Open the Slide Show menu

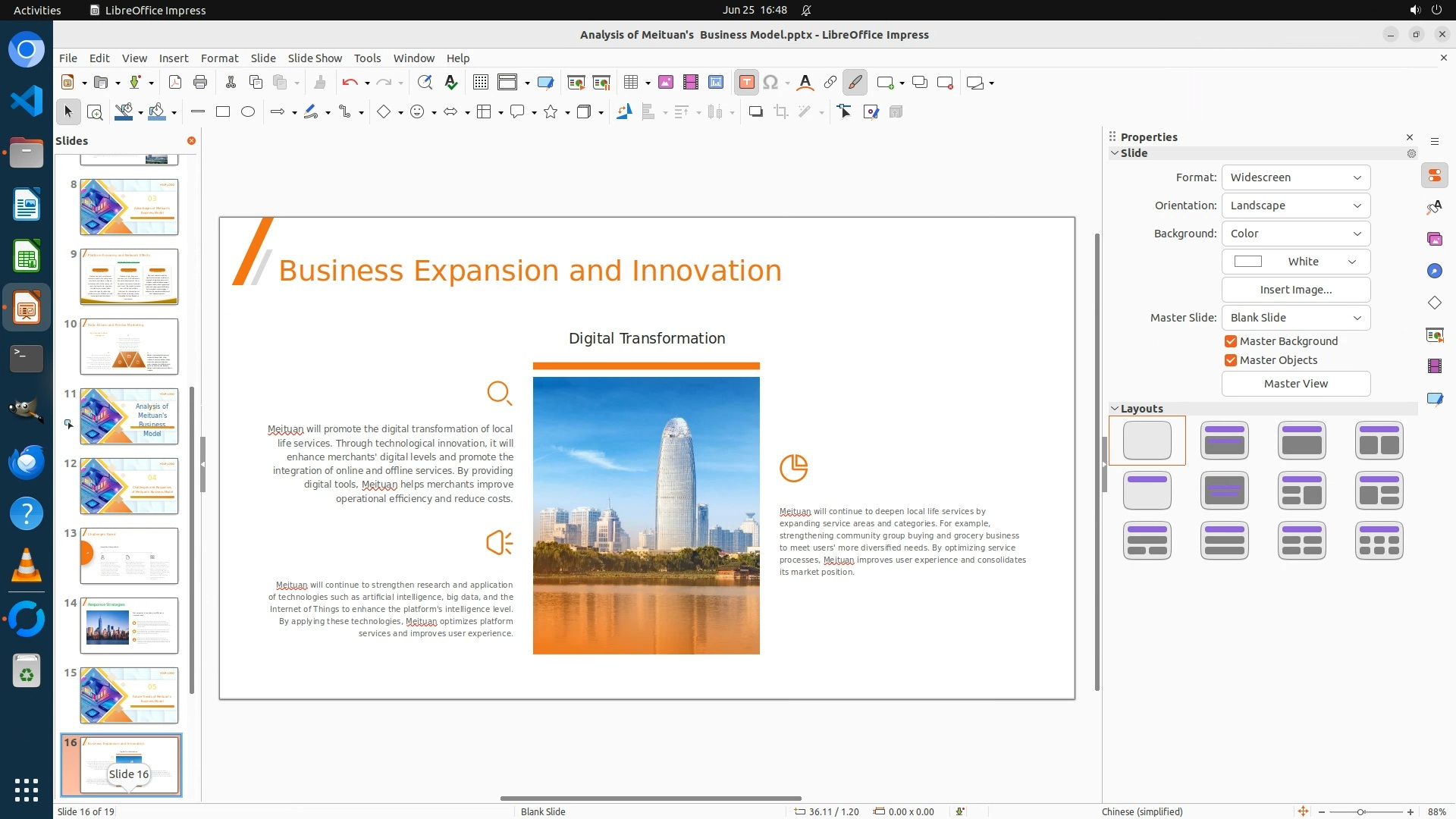click(x=315, y=58)
